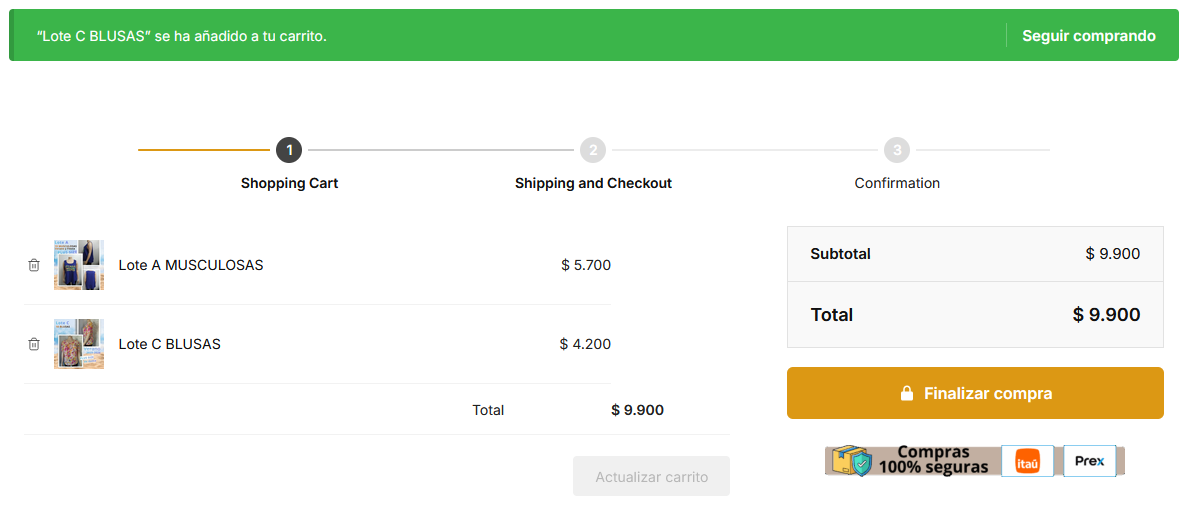Click the Prex payment logo
The width and height of the screenshot is (1187, 506).
[1089, 461]
